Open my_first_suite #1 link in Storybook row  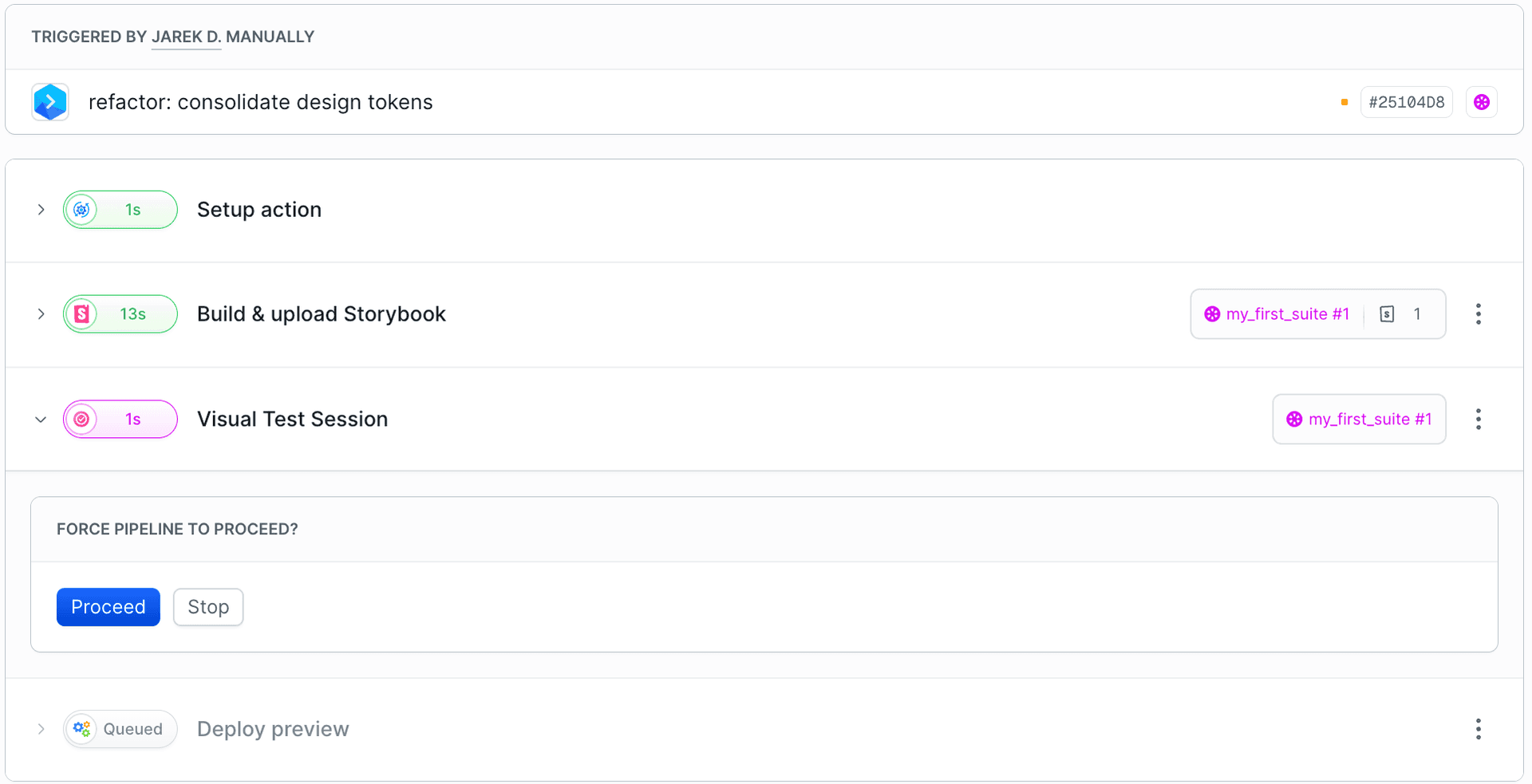pos(1287,314)
